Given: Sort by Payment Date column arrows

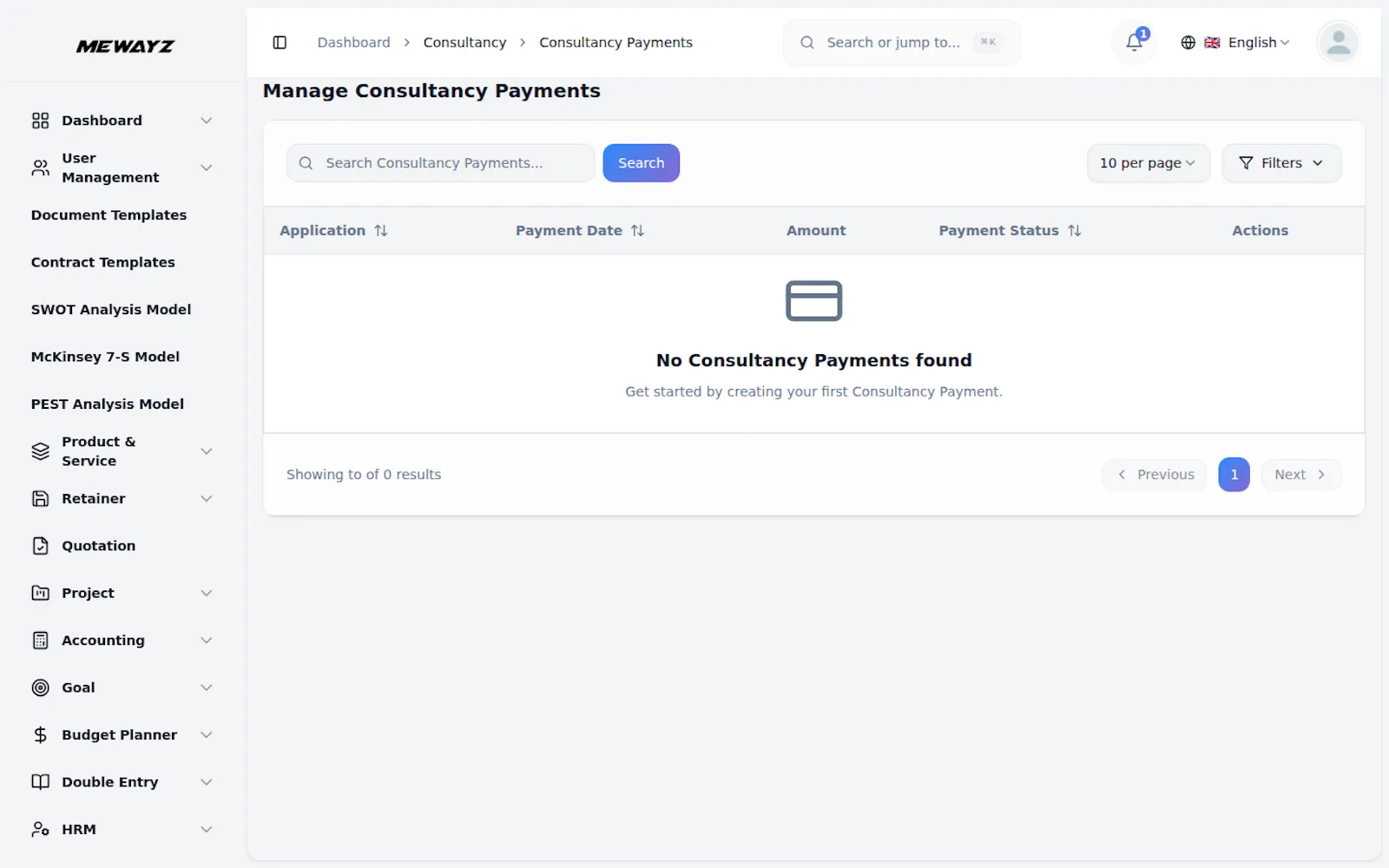Looking at the screenshot, I should click(638, 231).
